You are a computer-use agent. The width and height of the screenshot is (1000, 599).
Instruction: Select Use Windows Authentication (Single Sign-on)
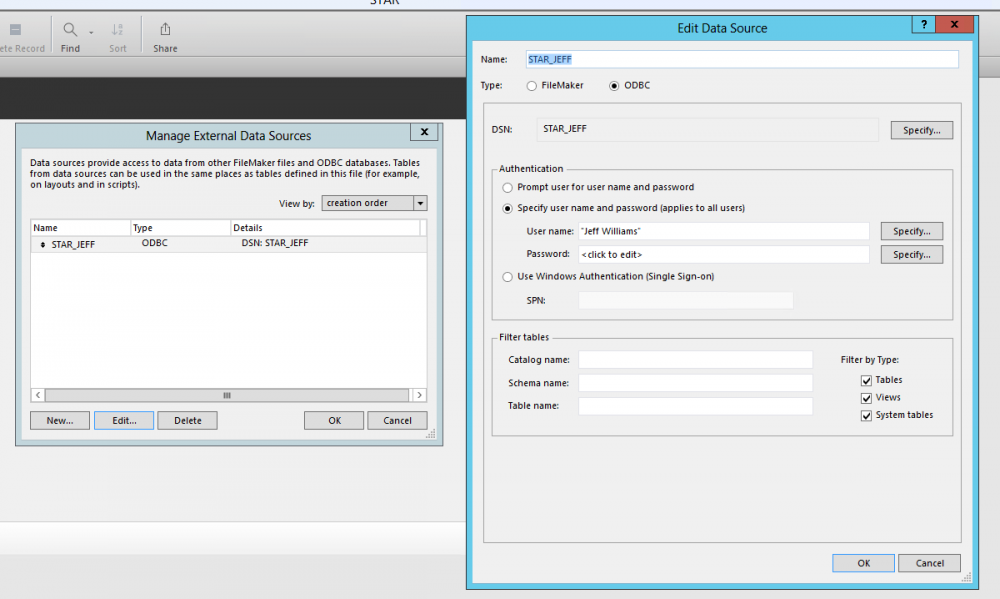click(x=508, y=277)
